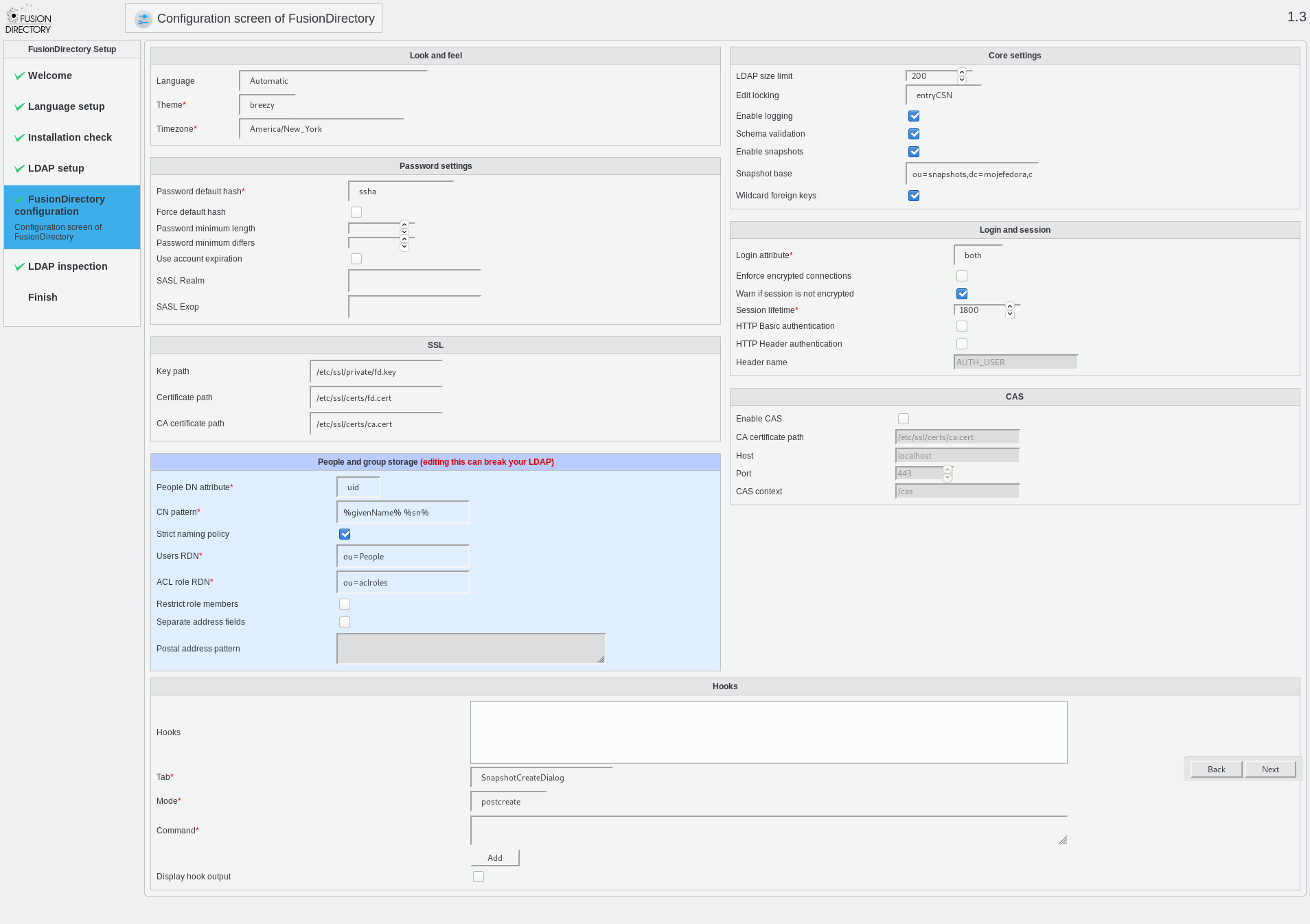Increase Password minimum length value

404,224
